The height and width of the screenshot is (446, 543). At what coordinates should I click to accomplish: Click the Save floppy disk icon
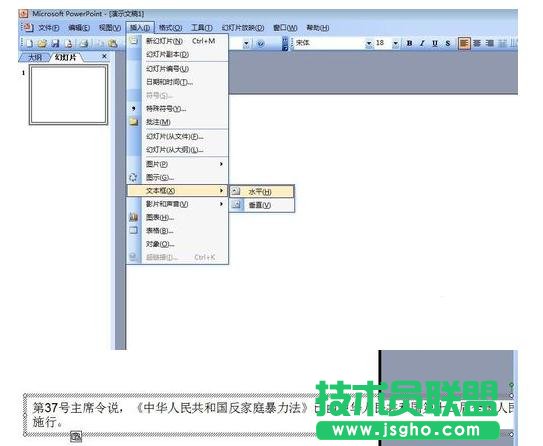[55, 43]
